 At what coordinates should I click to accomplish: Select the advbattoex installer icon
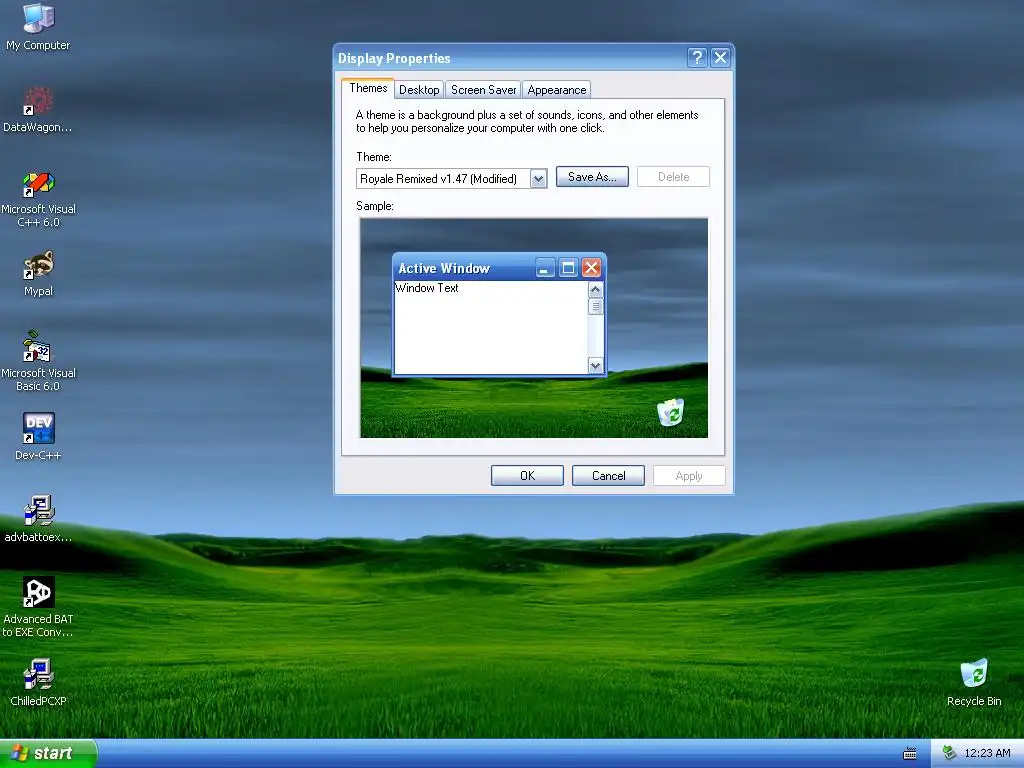click(x=38, y=519)
